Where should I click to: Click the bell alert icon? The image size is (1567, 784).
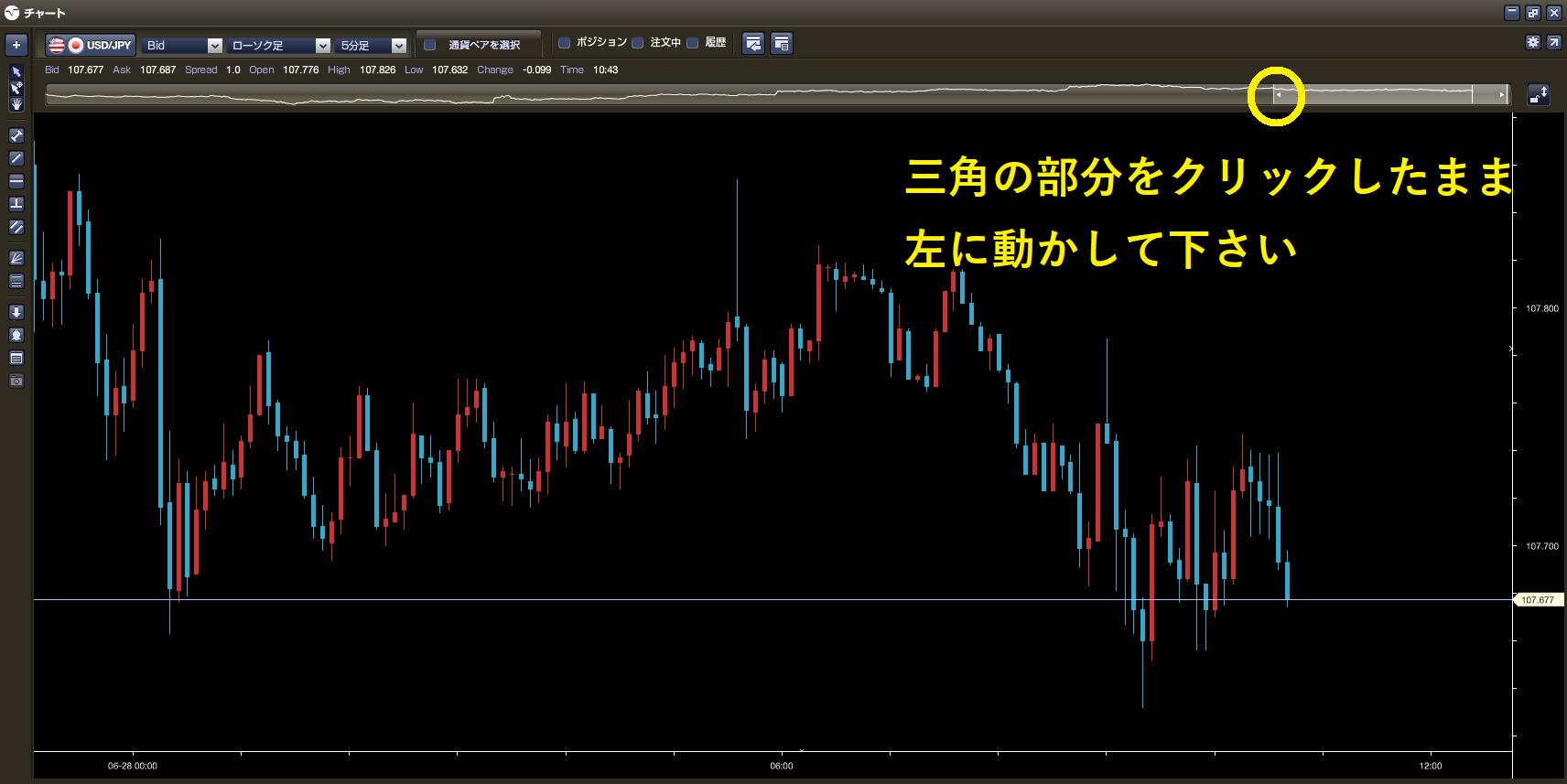(x=16, y=335)
